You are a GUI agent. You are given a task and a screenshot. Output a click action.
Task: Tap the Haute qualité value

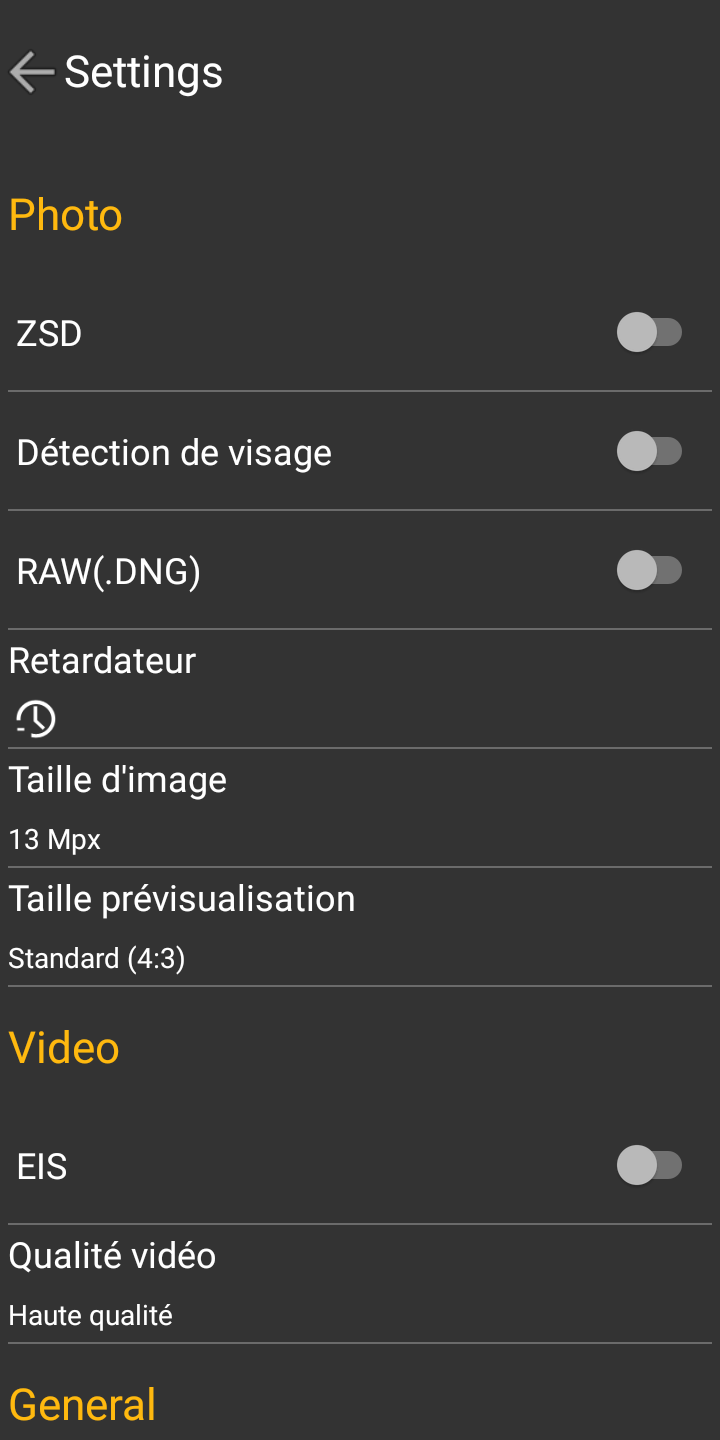click(91, 1316)
